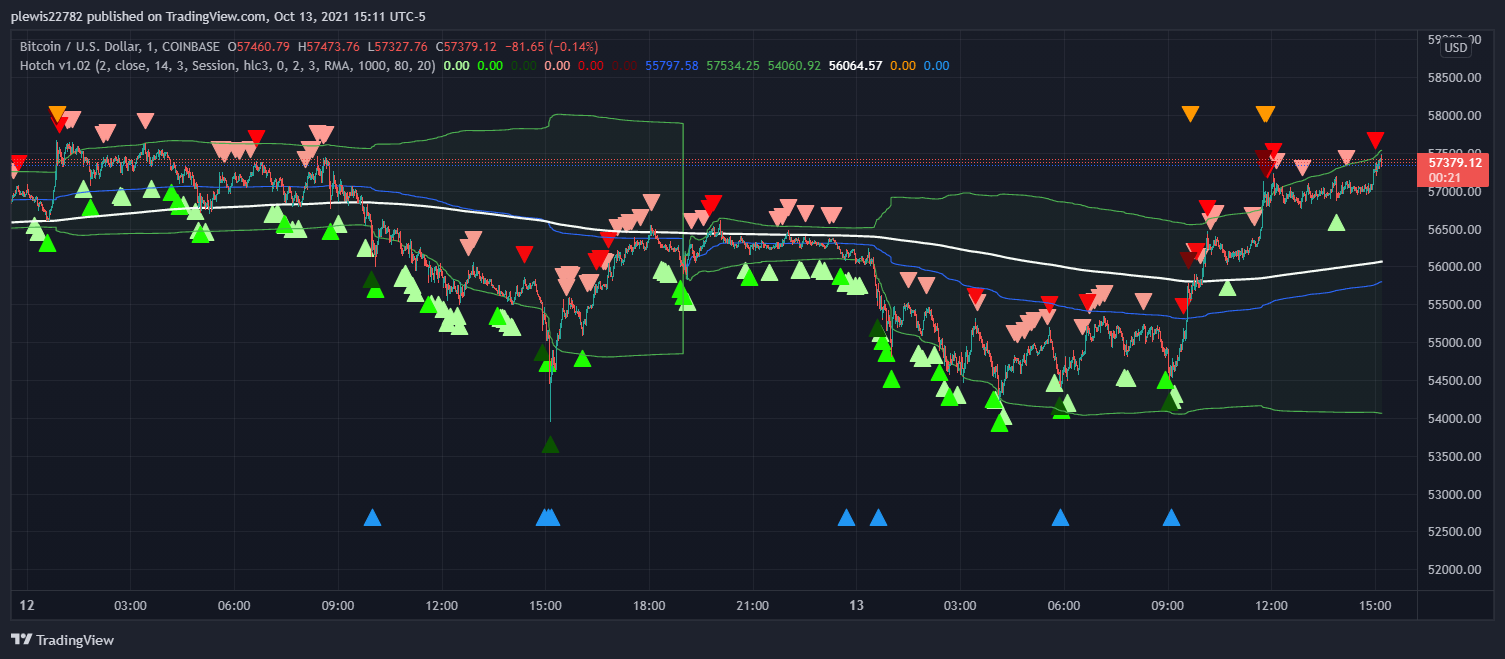Click the 54500.00 price axis label
1505x659 pixels.
coord(1454,382)
